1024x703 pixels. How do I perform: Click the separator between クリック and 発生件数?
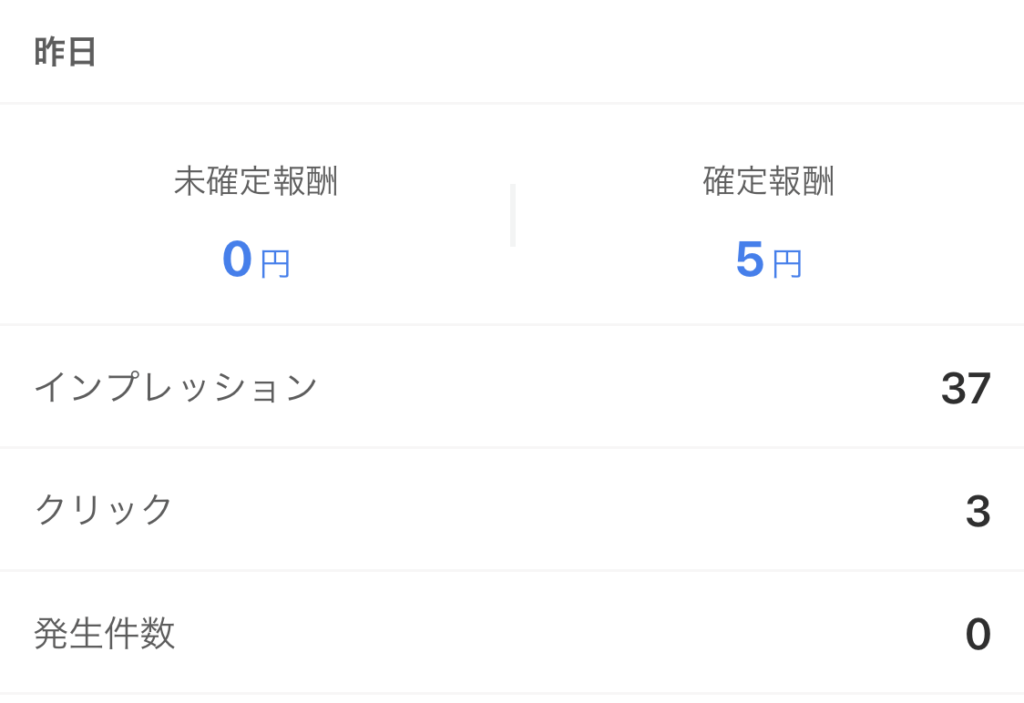[x=512, y=570]
